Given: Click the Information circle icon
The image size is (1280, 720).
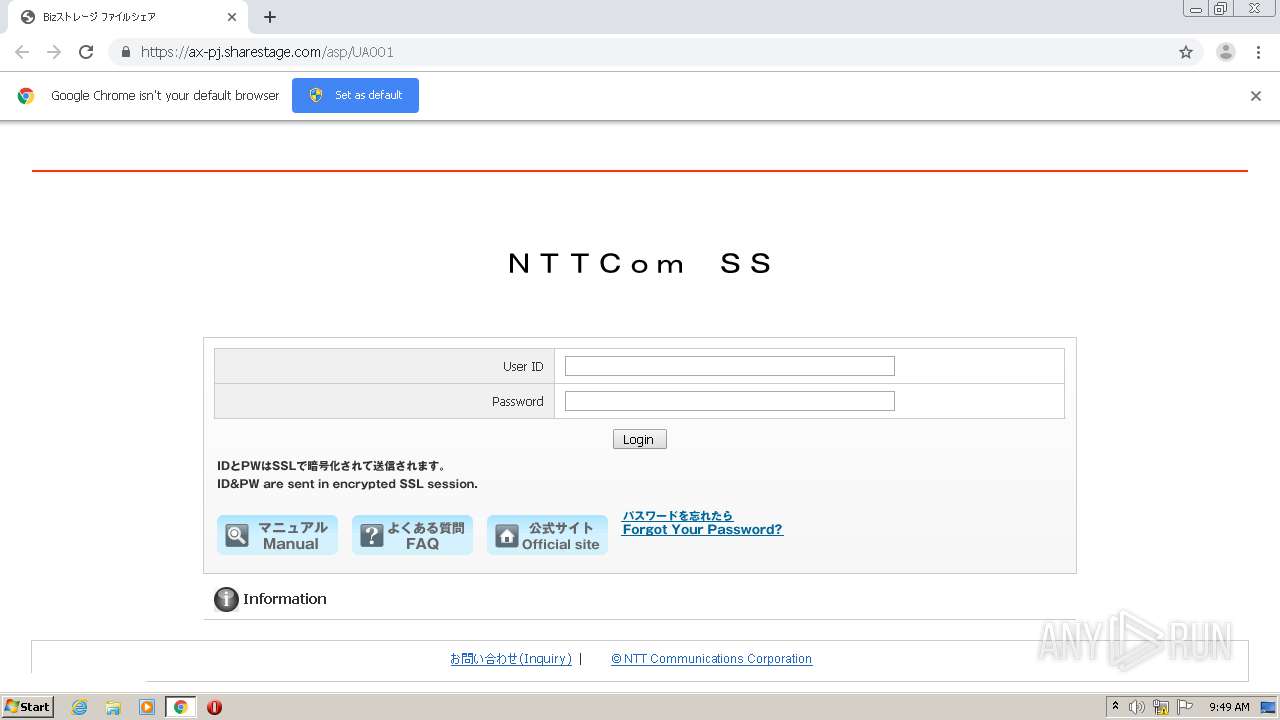Looking at the screenshot, I should point(226,599).
